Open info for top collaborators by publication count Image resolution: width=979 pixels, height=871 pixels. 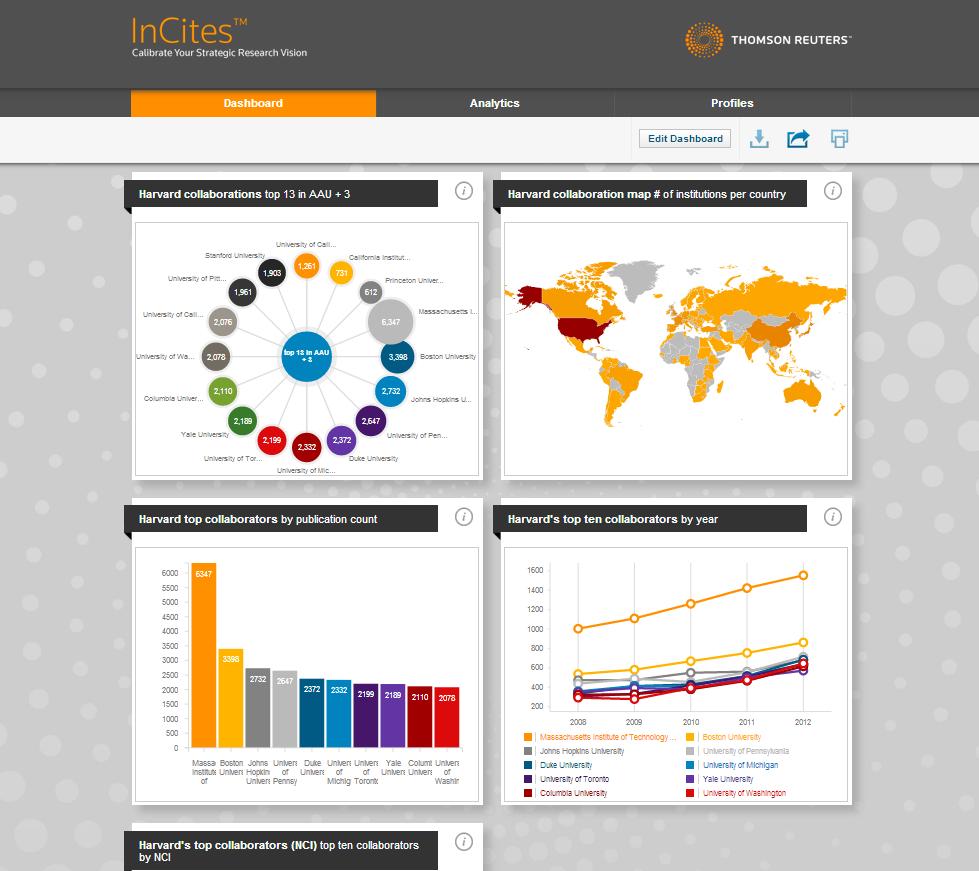(463, 516)
